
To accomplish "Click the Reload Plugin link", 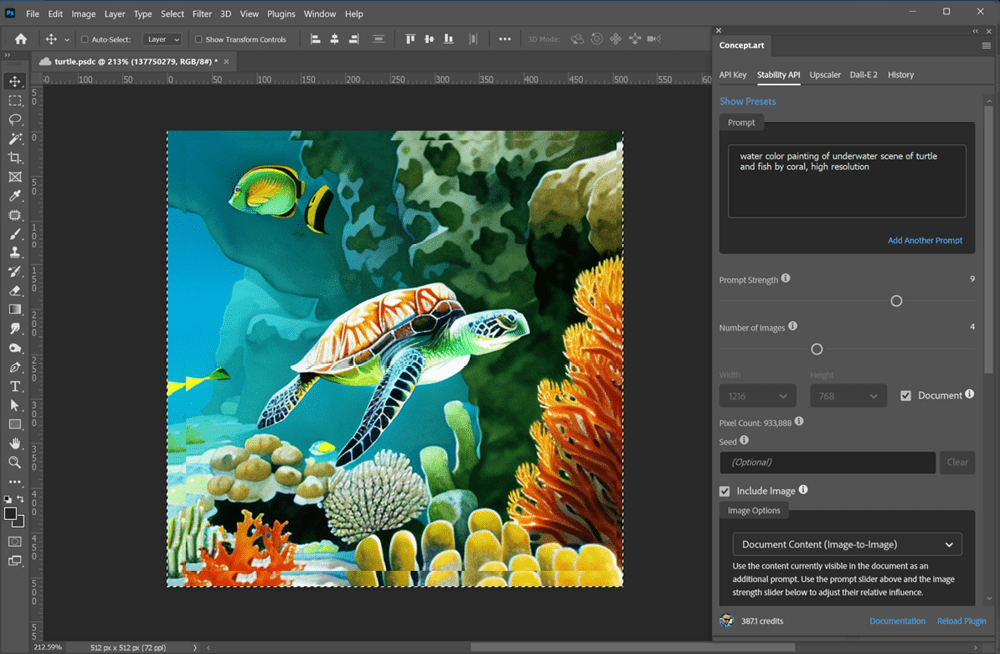I will pyautogui.click(x=961, y=621).
